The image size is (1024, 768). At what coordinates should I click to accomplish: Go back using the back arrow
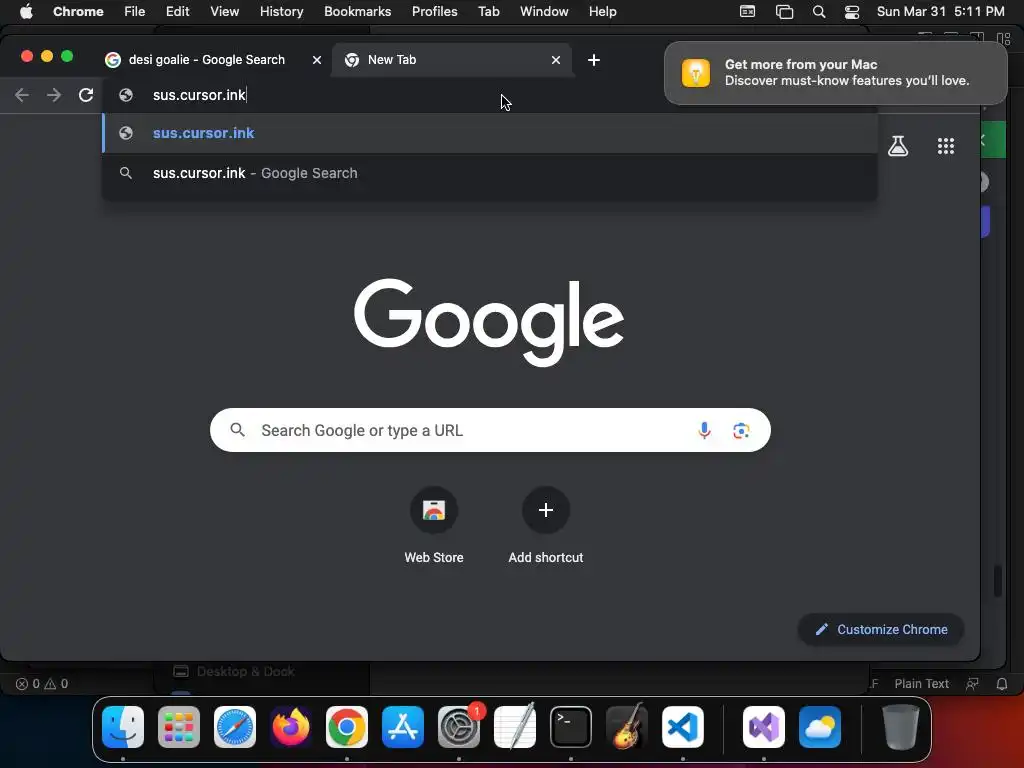(22, 95)
